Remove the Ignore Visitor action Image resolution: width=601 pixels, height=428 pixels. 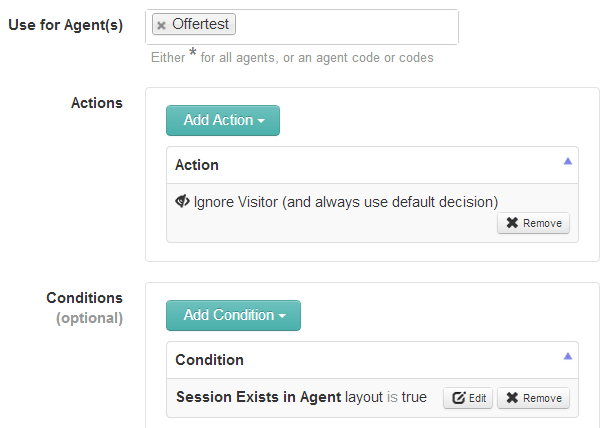533,223
